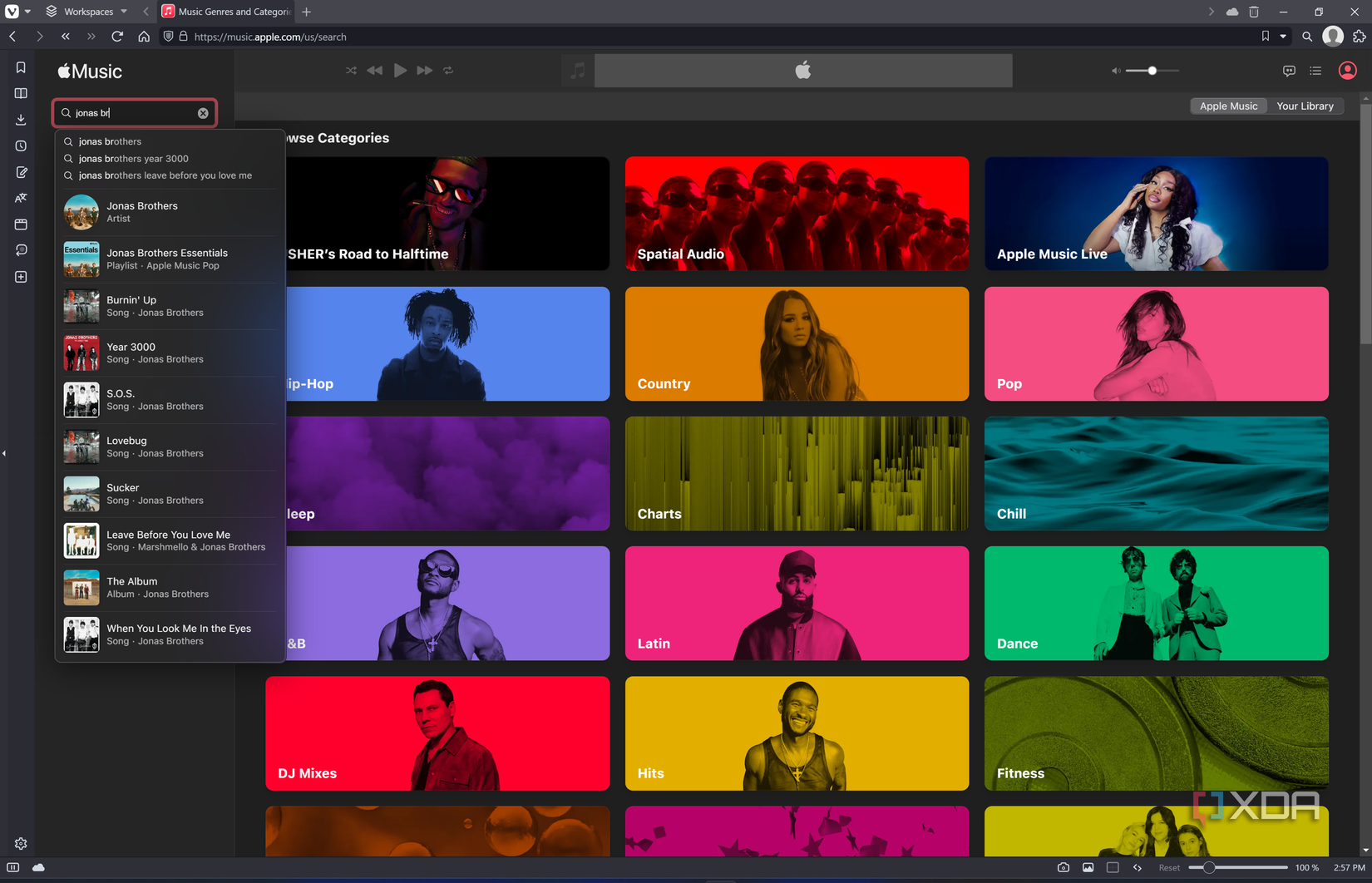Open the Hits category tile
The image size is (1372, 883).
click(797, 733)
